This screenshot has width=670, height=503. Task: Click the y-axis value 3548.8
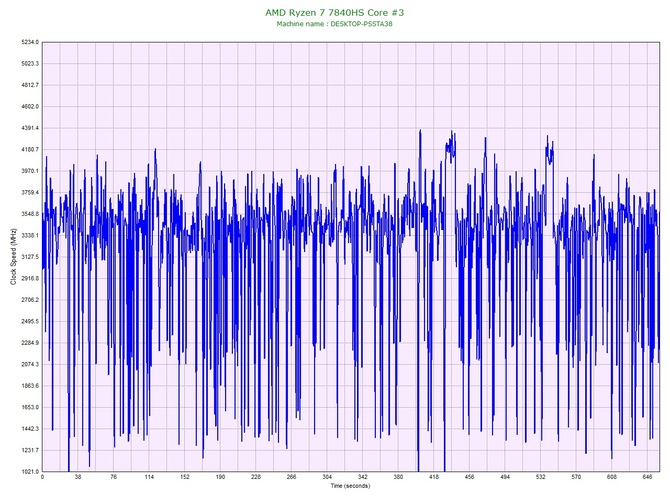(30, 214)
